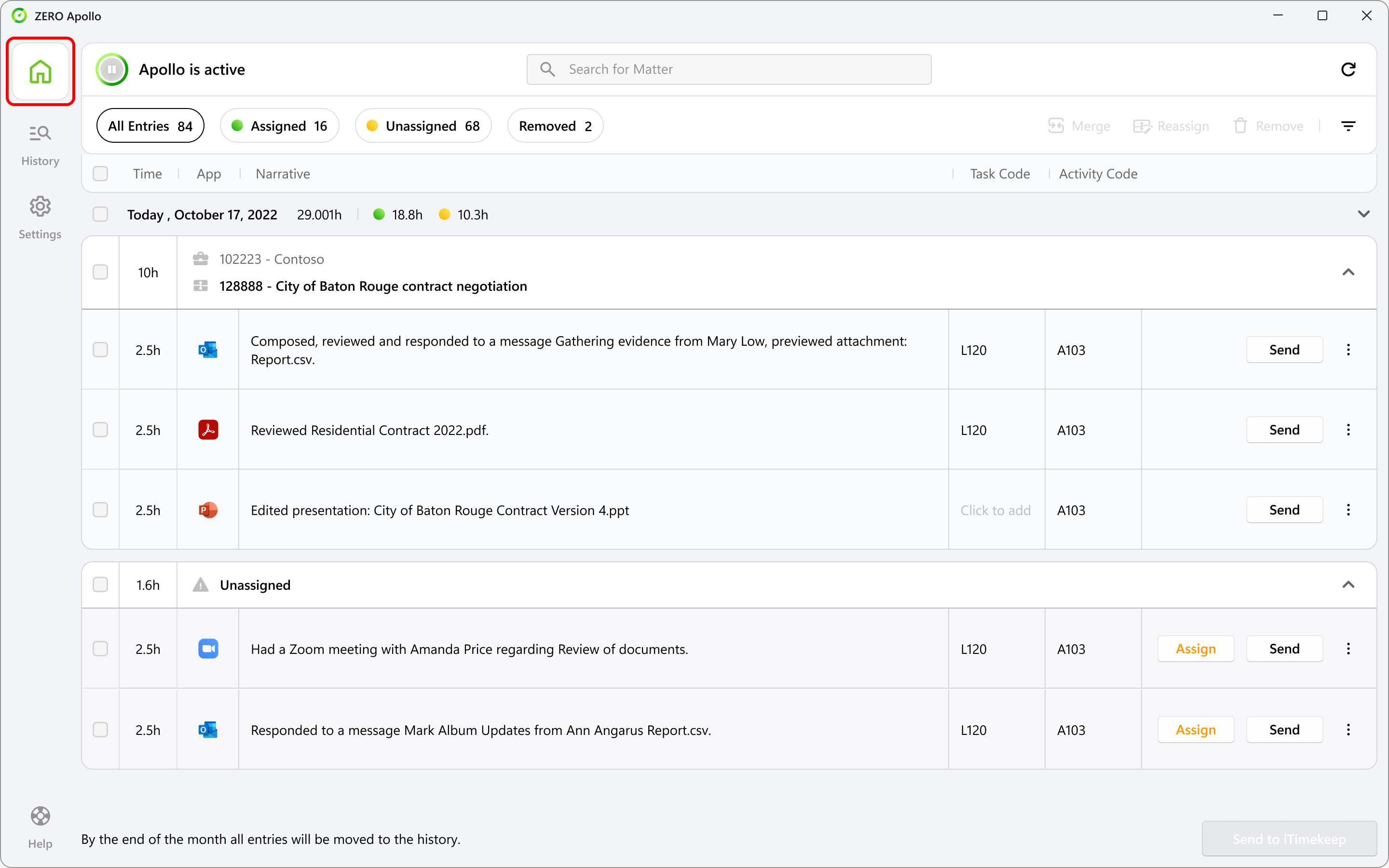Click the Acrobat icon on Residential Contract entry
1389x868 pixels.
[208, 429]
